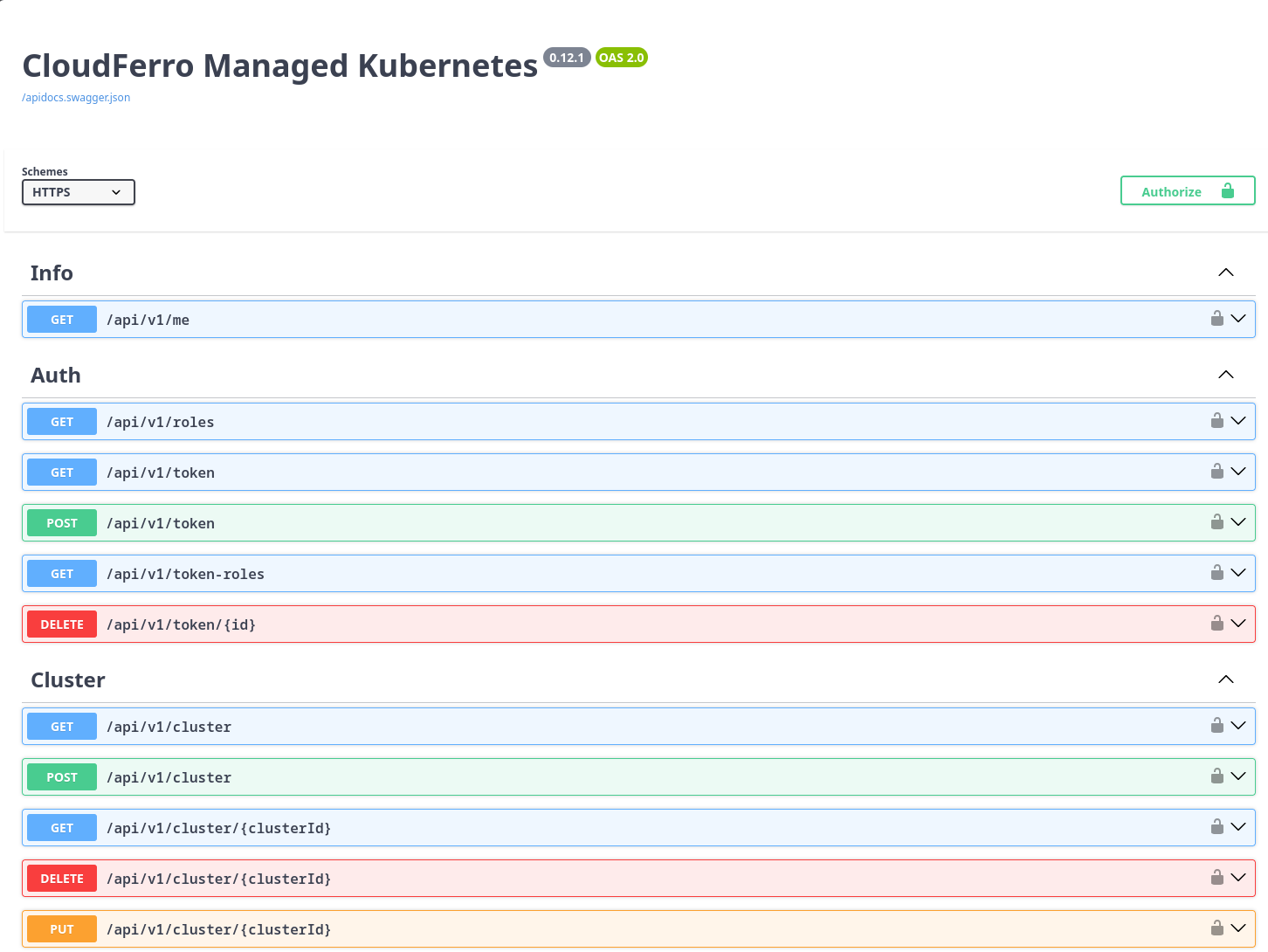Click the PUT badge for /api/v1/cluster/{clusterId}
1268x952 pixels.
point(62,929)
